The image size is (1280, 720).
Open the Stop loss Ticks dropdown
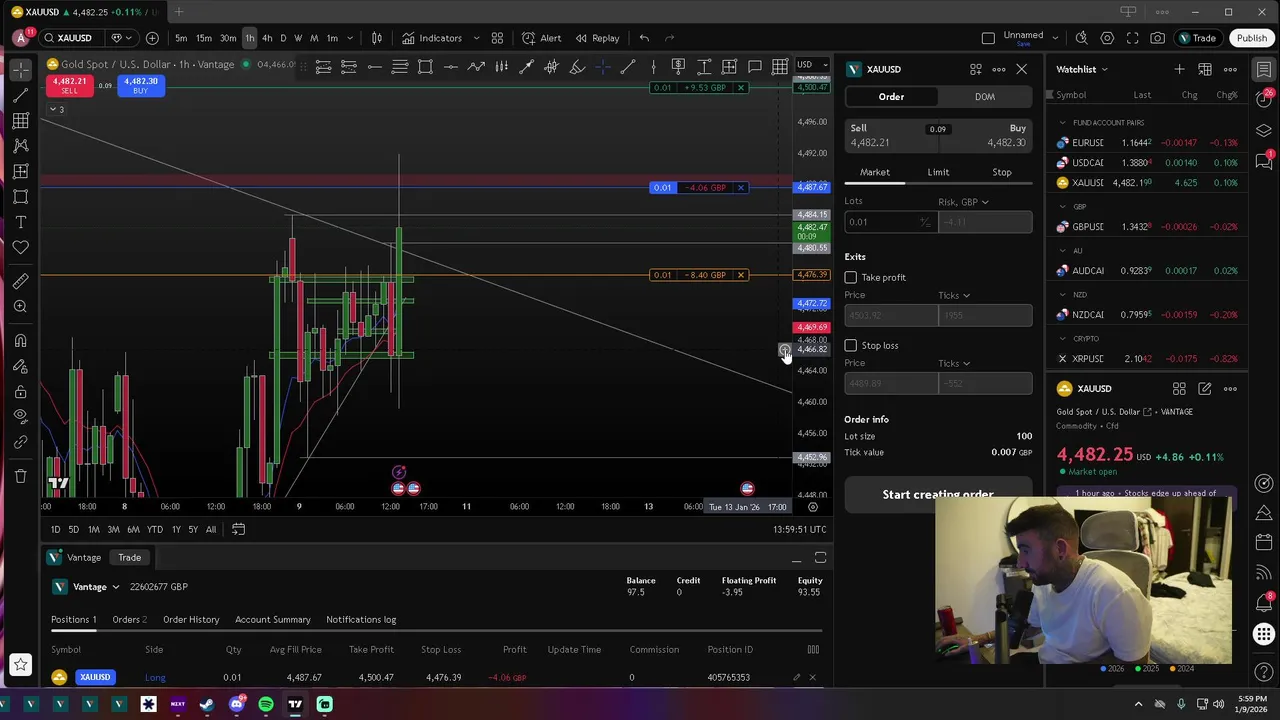point(954,363)
